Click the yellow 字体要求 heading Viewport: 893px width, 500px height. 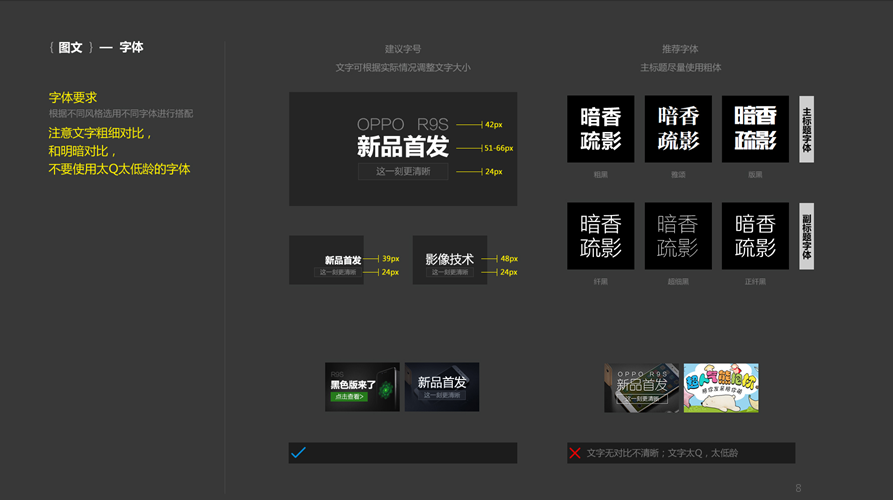(x=73, y=98)
